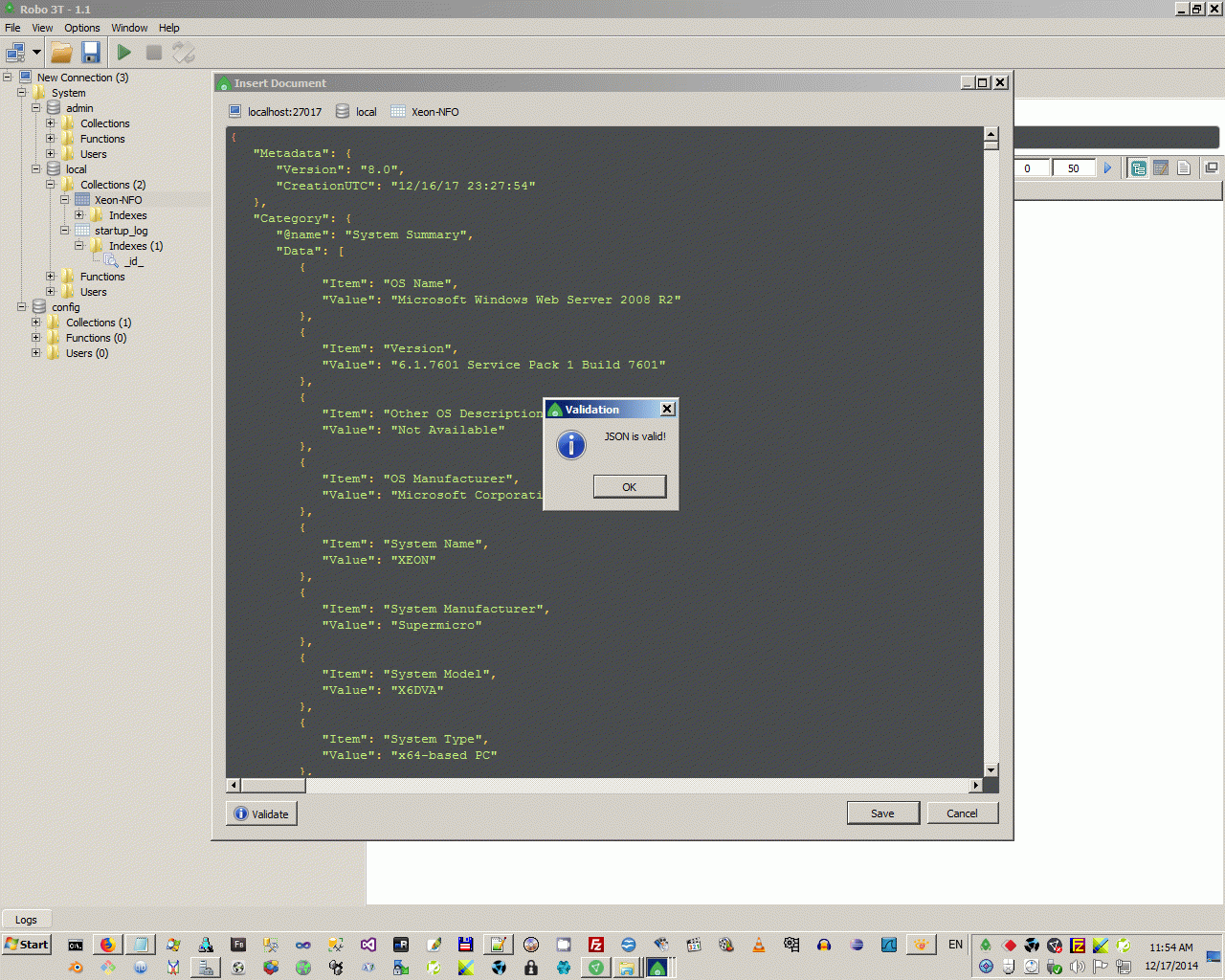Image resolution: width=1225 pixels, height=980 pixels.
Task: Open the View menu
Action: pyautogui.click(x=42, y=28)
